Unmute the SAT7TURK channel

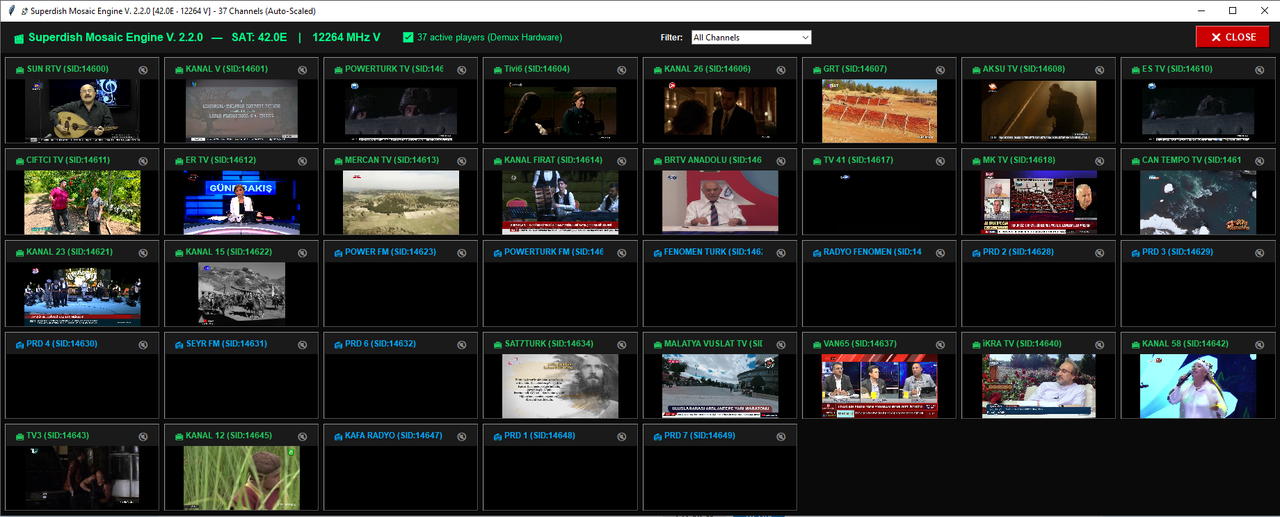point(621,344)
